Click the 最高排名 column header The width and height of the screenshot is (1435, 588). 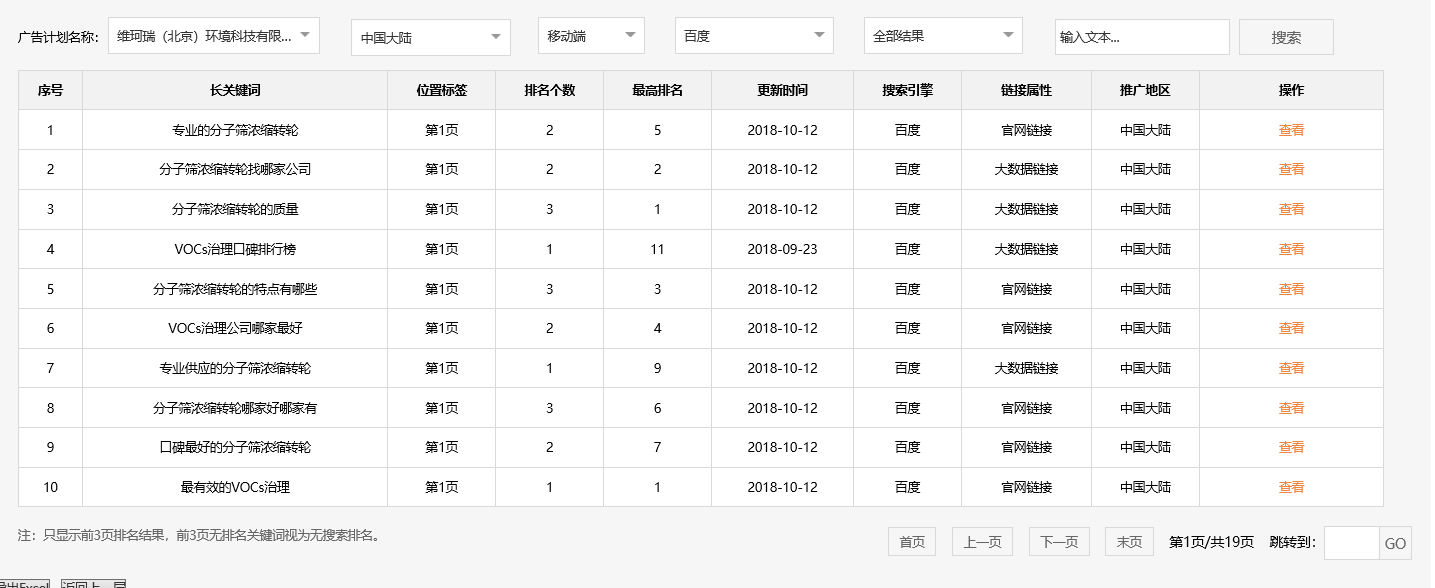(x=657, y=90)
